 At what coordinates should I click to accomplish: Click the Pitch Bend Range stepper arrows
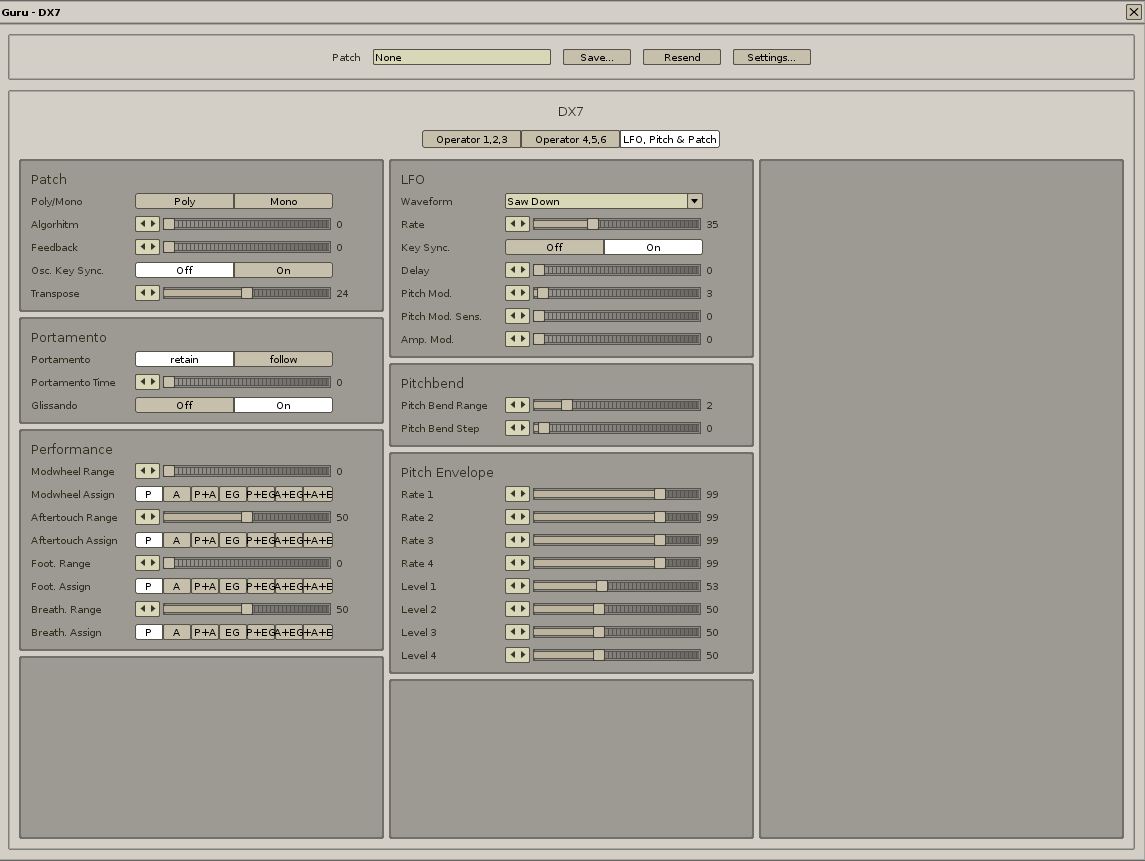pyautogui.click(x=517, y=405)
